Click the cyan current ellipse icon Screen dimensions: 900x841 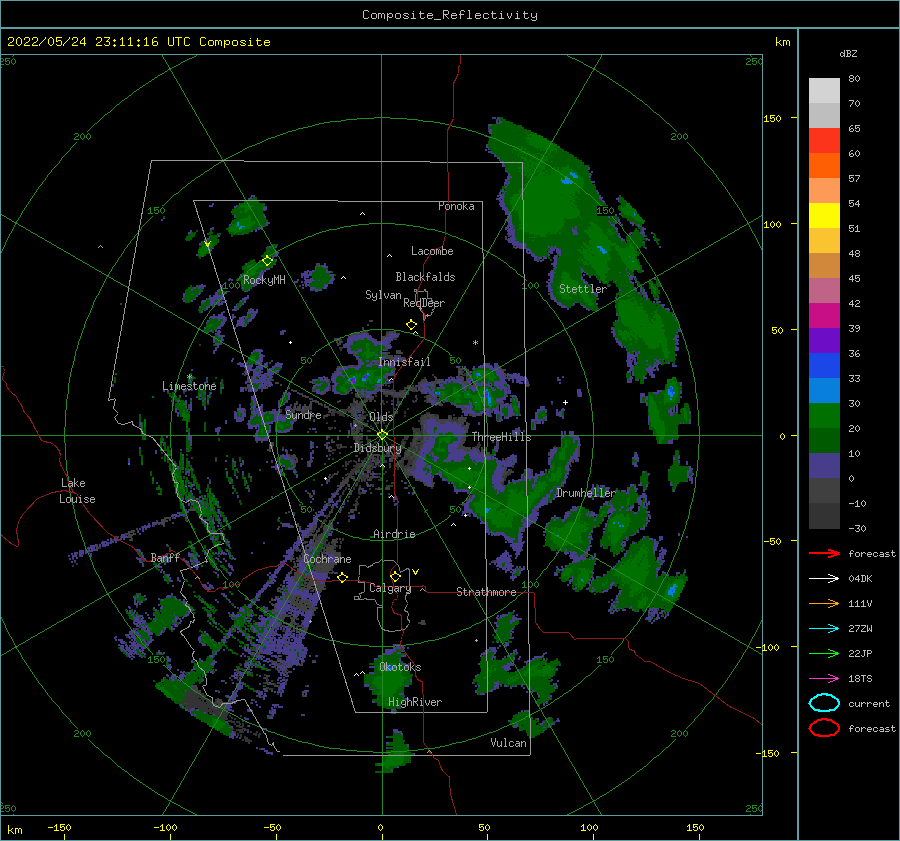click(x=824, y=703)
